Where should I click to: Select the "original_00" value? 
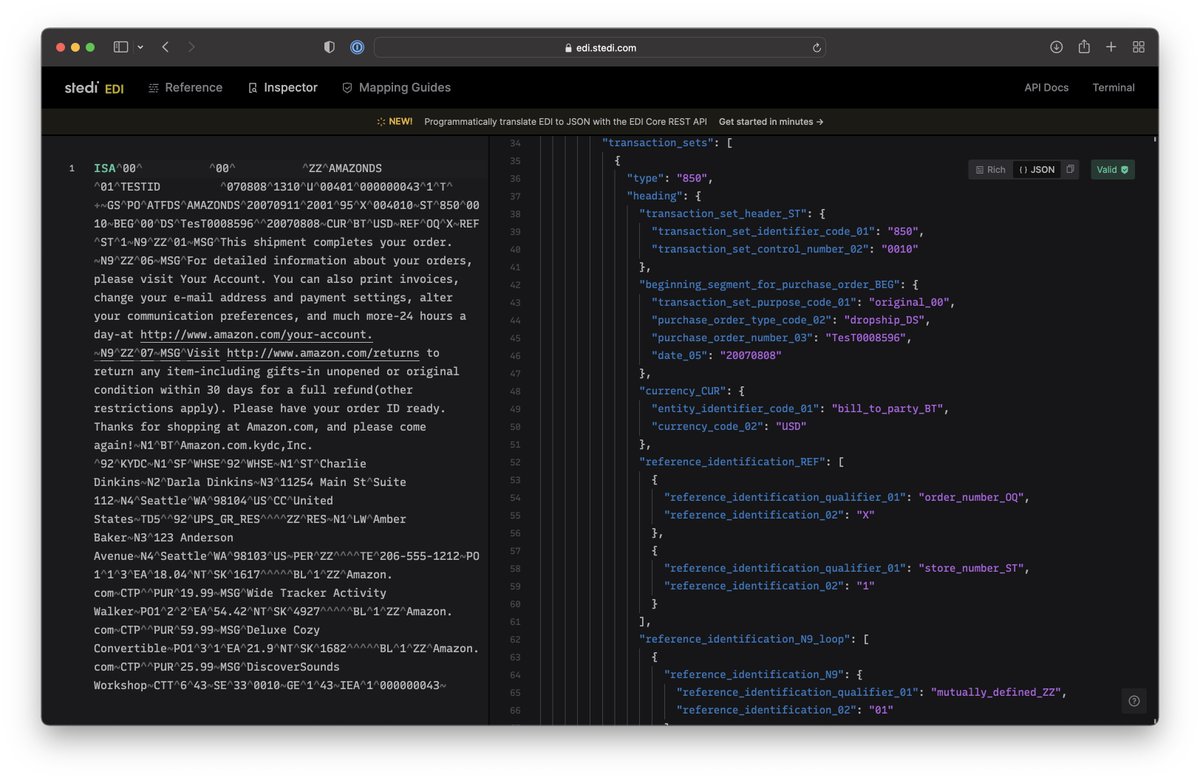(912, 302)
